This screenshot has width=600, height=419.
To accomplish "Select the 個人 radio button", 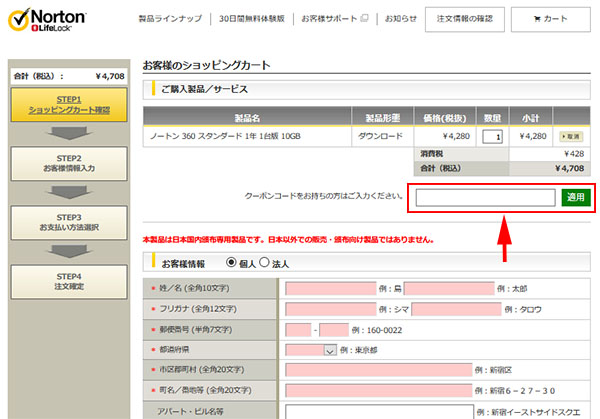I will (231, 262).
